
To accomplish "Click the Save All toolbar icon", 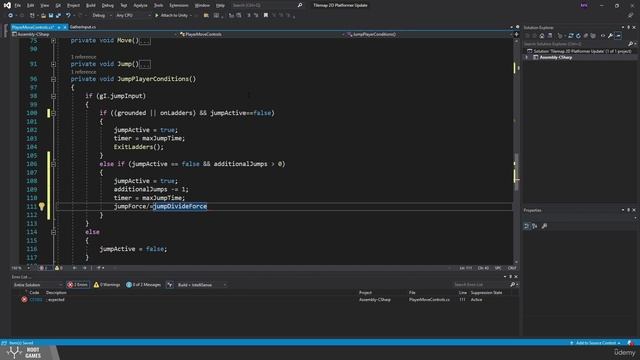I will (x=58, y=16).
